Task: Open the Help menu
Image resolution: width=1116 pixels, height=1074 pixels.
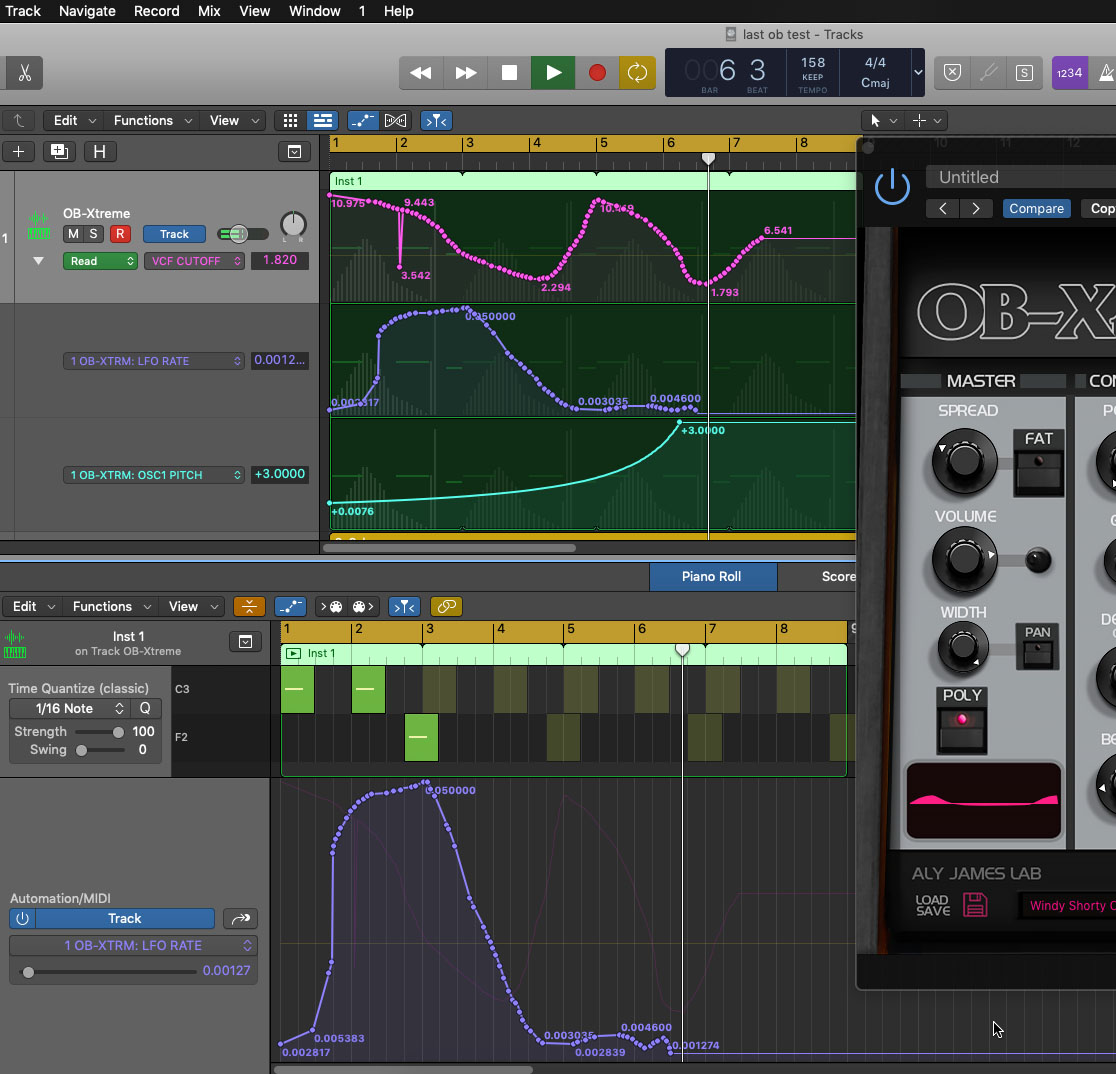Action: (x=399, y=11)
